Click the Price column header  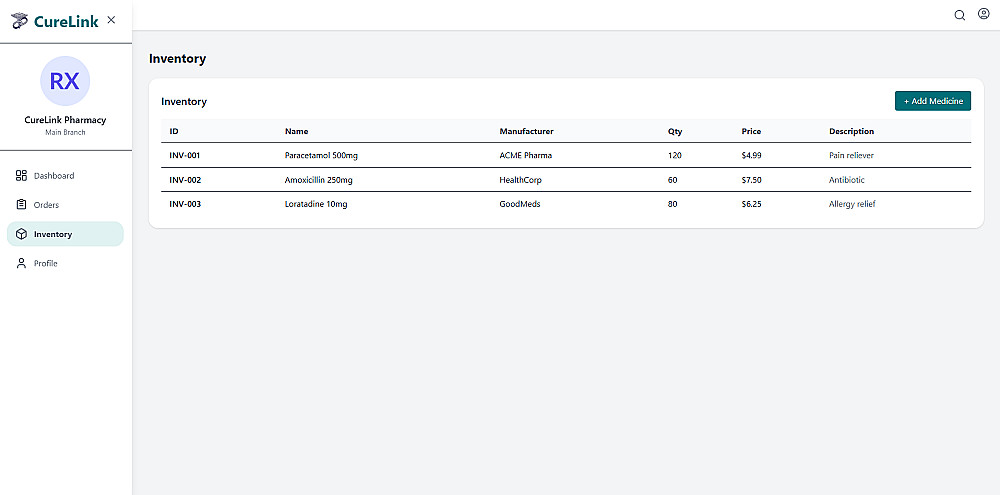point(751,131)
